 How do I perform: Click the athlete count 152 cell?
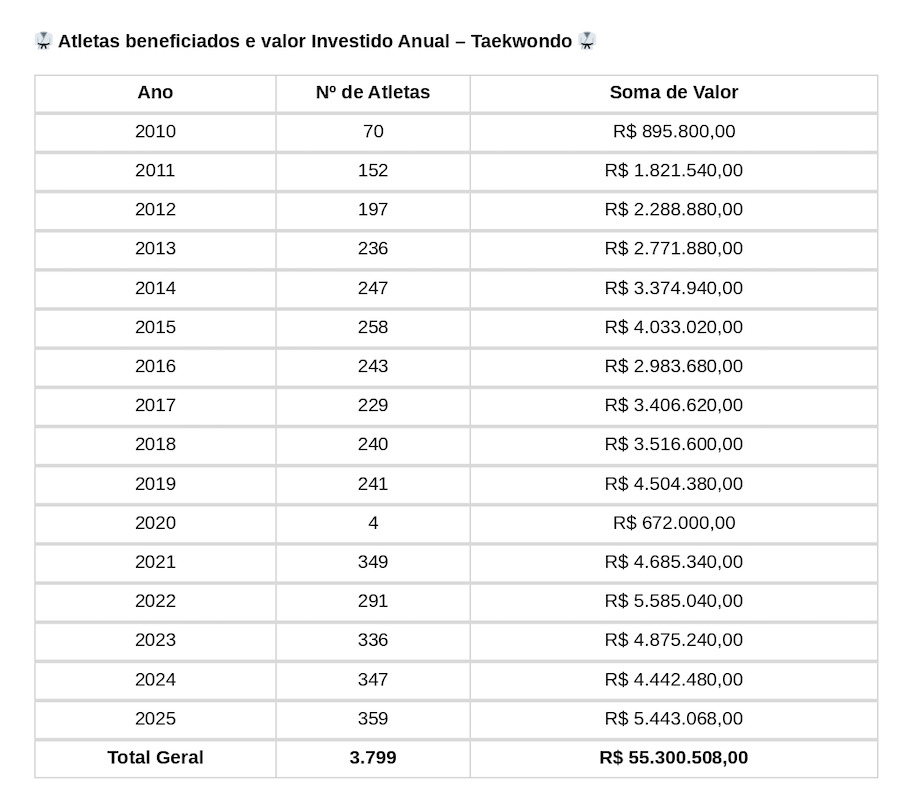373,170
